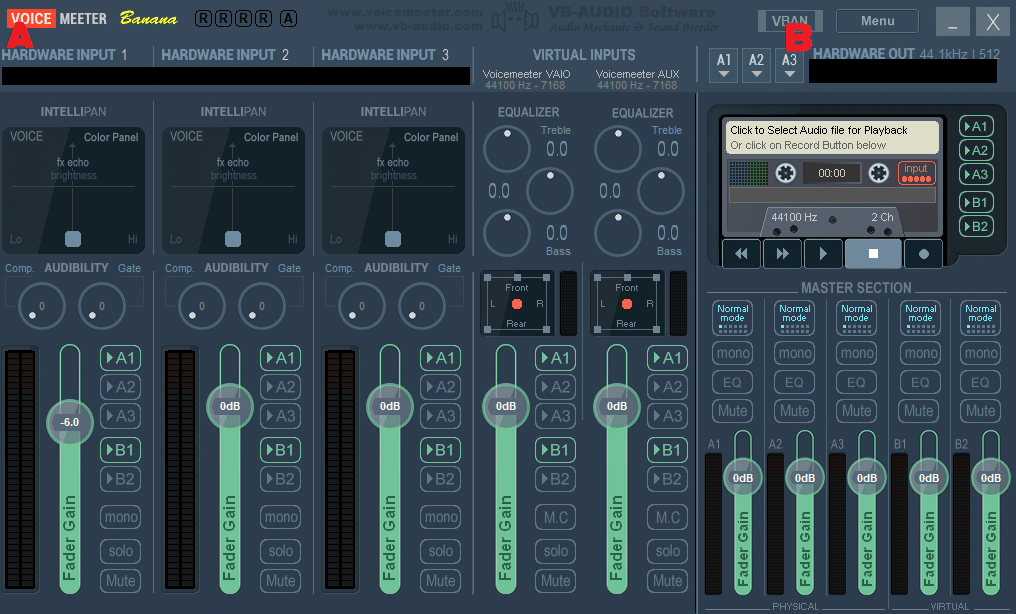Click Hardware Input 1 Color Panel label

(x=111, y=137)
